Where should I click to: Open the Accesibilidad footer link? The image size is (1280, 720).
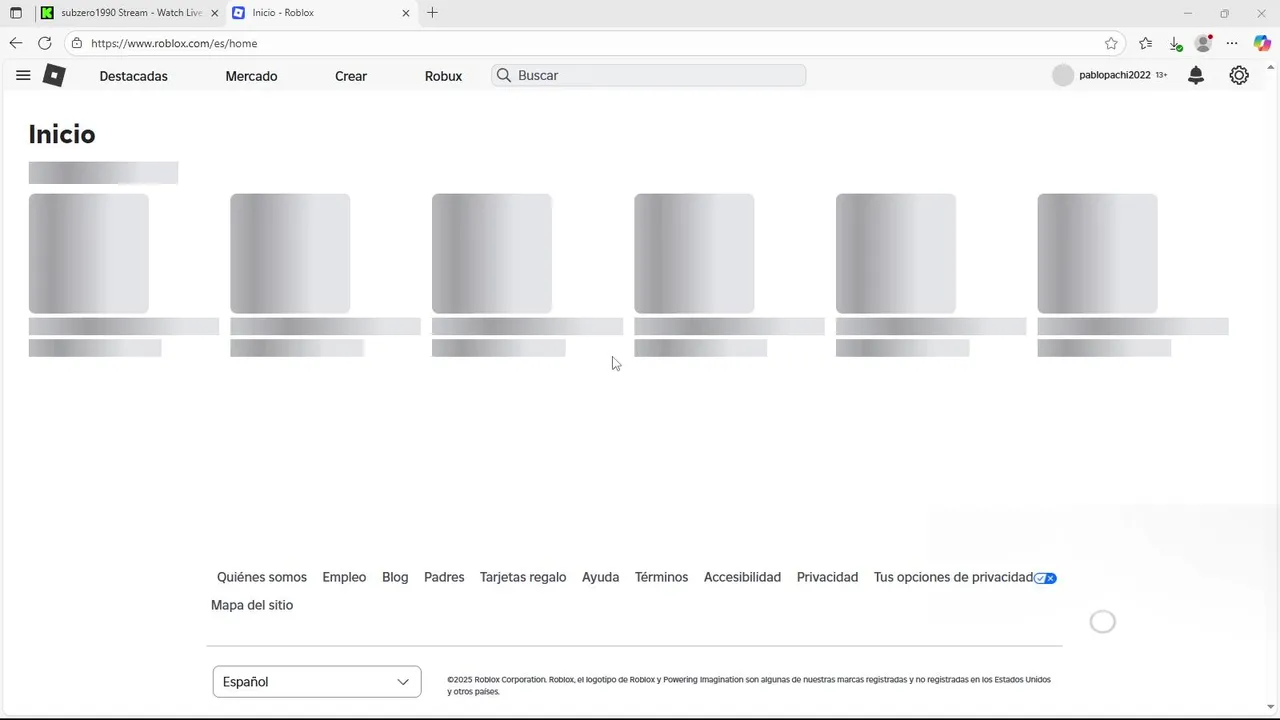(x=742, y=577)
